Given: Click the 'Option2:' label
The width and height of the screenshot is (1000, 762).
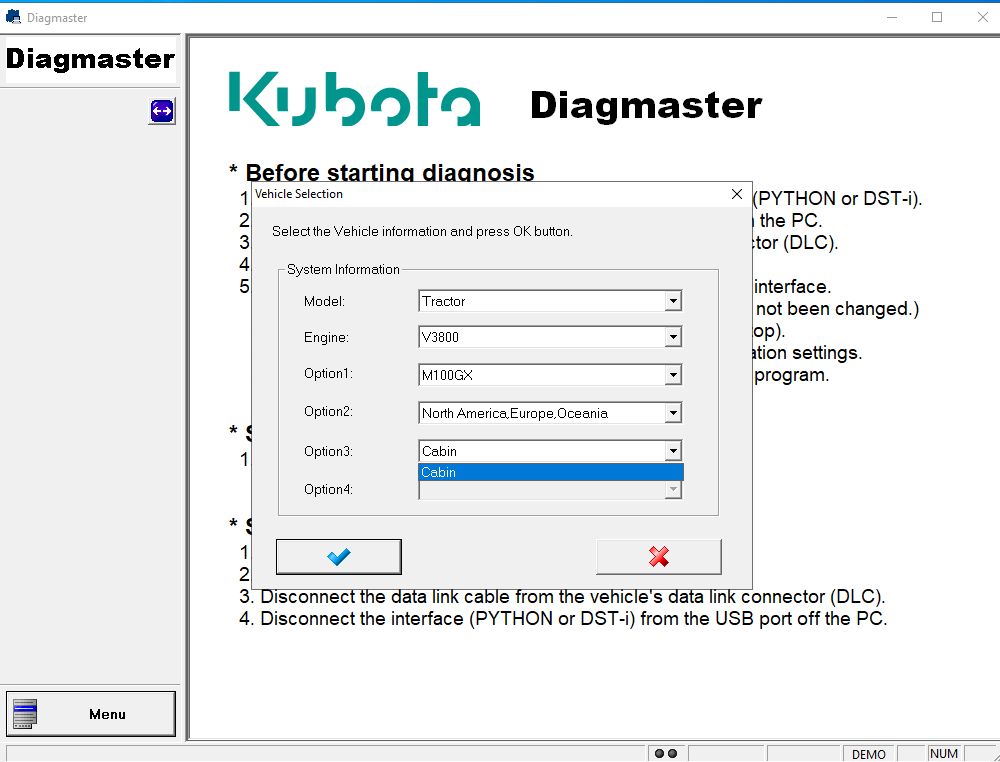Looking at the screenshot, I should point(328,411).
